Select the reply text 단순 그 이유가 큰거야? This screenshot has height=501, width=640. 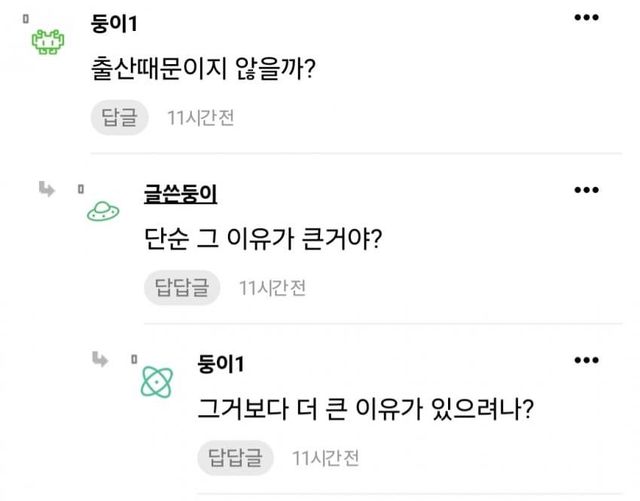(264, 241)
